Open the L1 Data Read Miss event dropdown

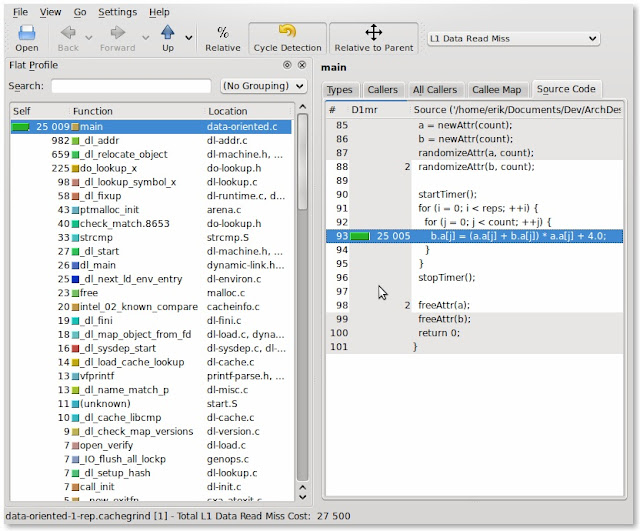[513, 39]
